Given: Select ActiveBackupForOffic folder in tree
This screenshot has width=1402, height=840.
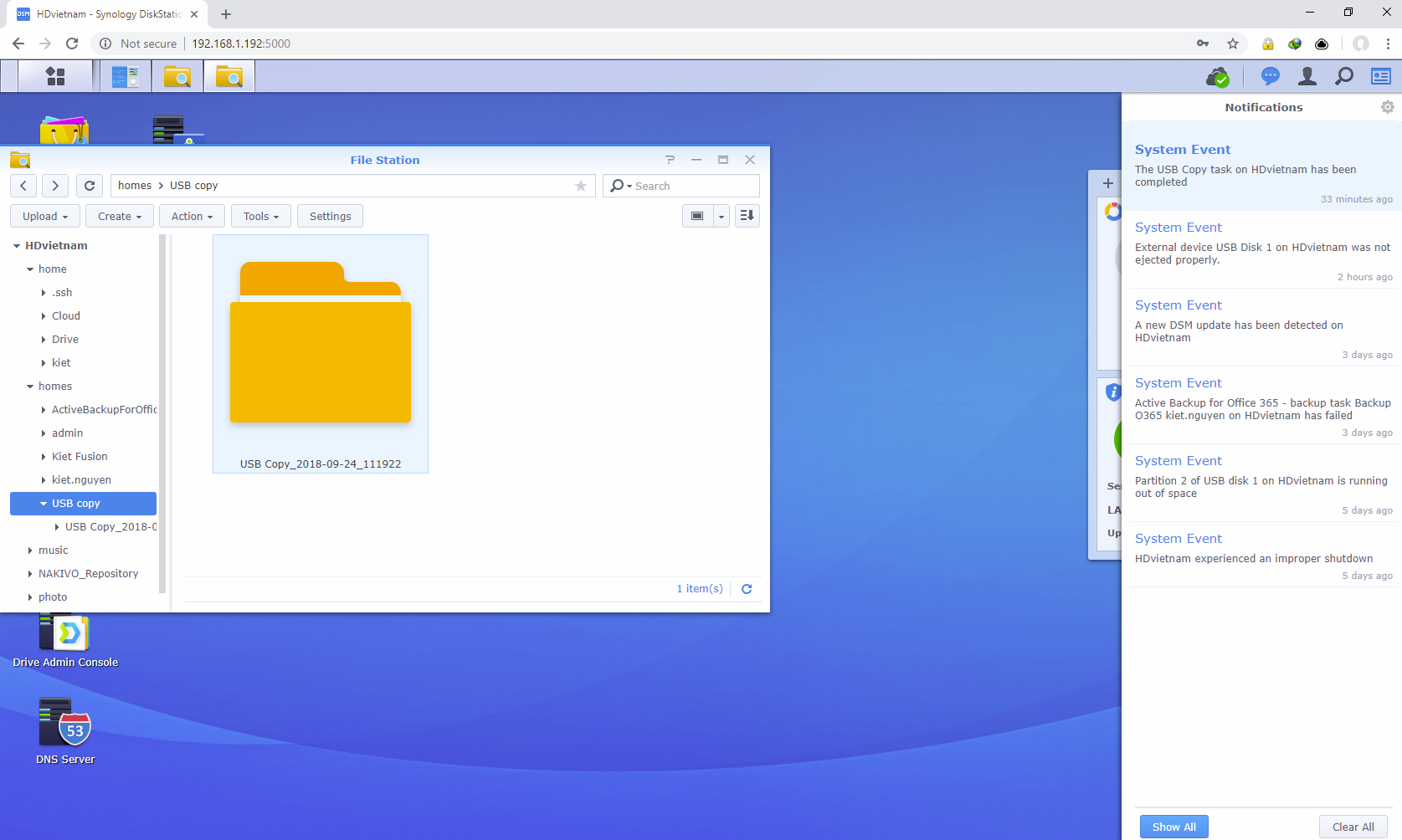Looking at the screenshot, I should (104, 410).
